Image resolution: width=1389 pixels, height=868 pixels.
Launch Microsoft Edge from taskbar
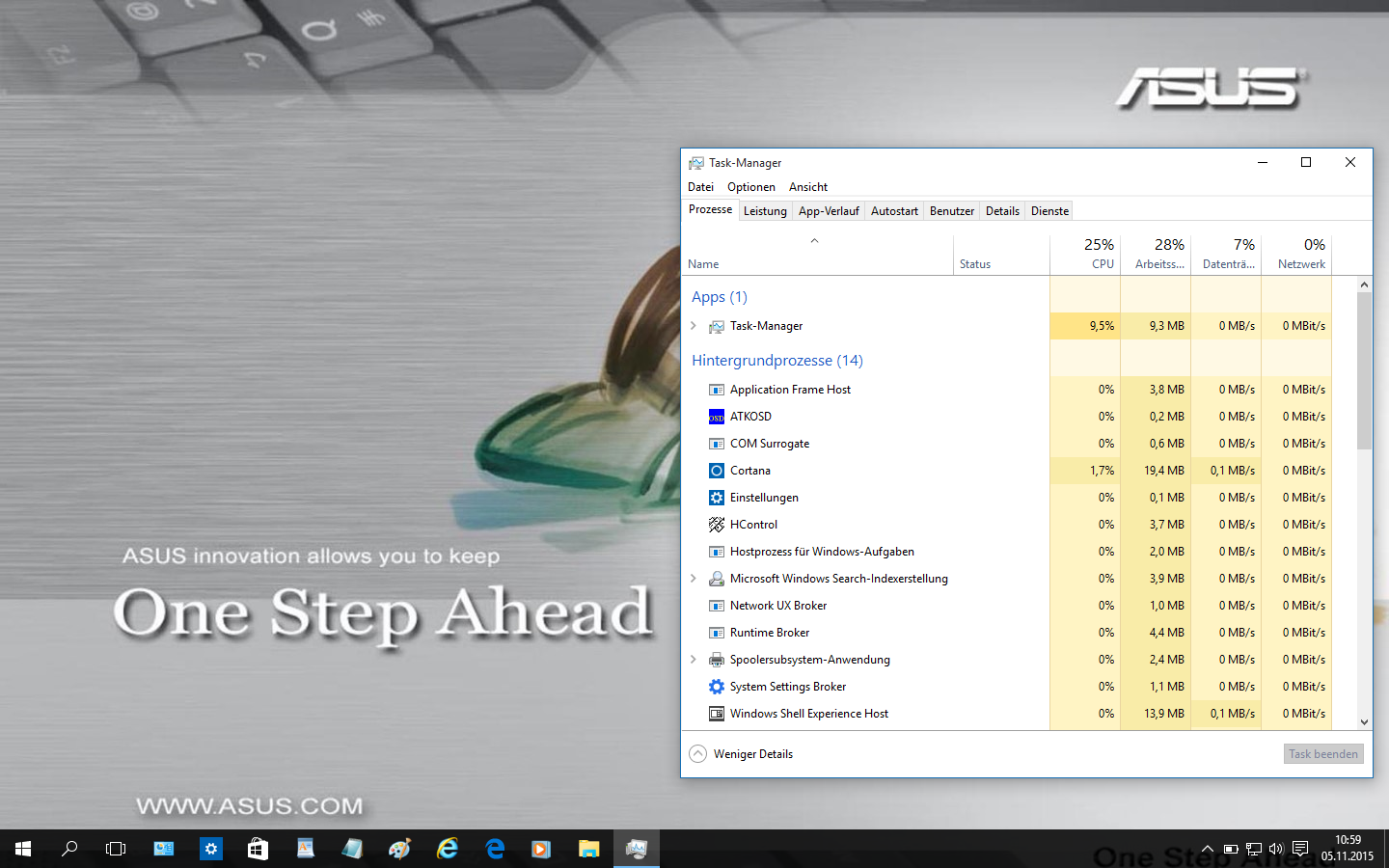point(495,849)
